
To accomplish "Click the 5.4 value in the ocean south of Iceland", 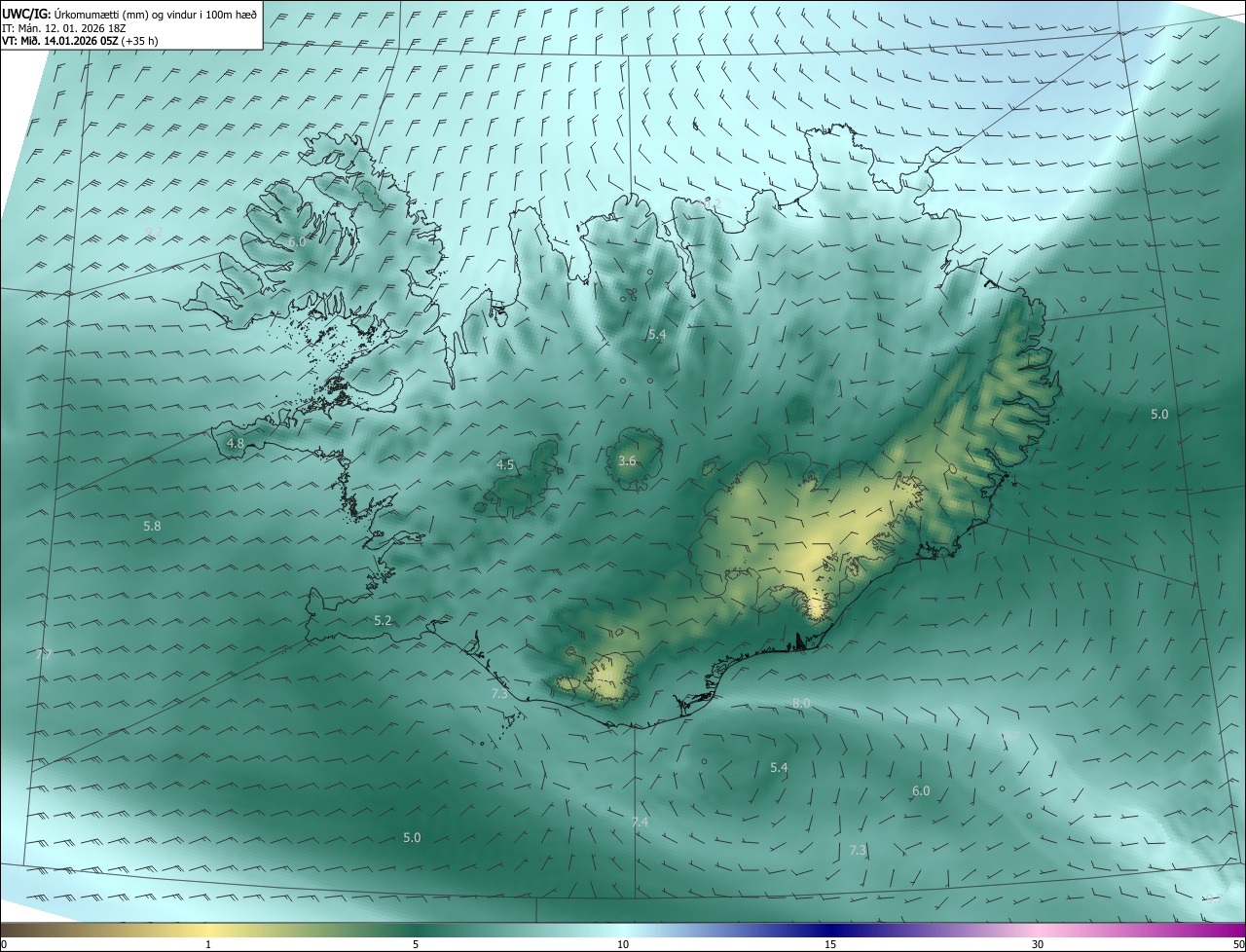I will [x=779, y=768].
